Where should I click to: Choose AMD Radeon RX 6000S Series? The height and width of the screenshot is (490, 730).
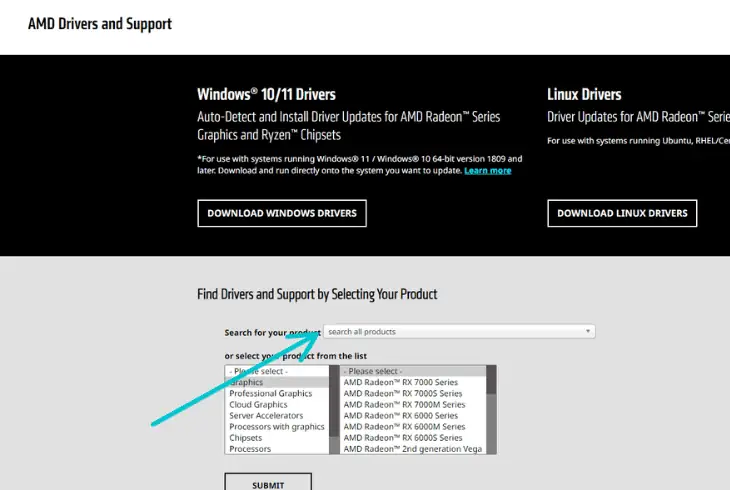tap(413, 438)
